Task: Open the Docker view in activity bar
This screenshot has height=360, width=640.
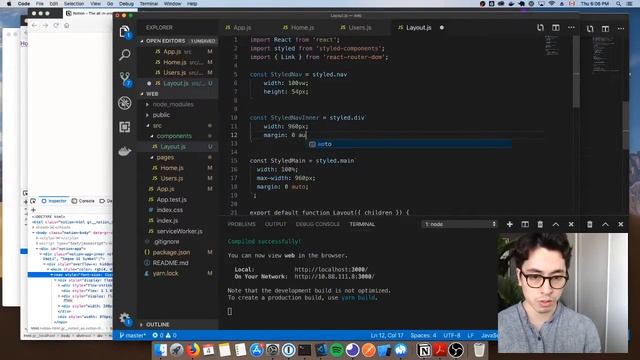Action: [x=125, y=151]
